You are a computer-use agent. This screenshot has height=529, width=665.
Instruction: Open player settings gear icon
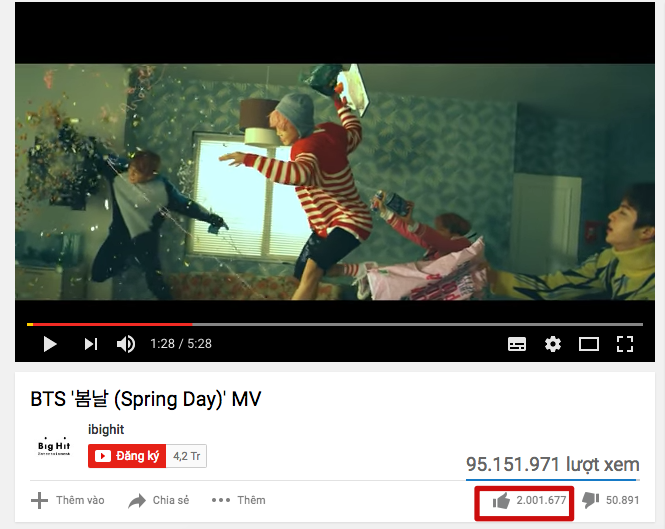click(x=553, y=344)
